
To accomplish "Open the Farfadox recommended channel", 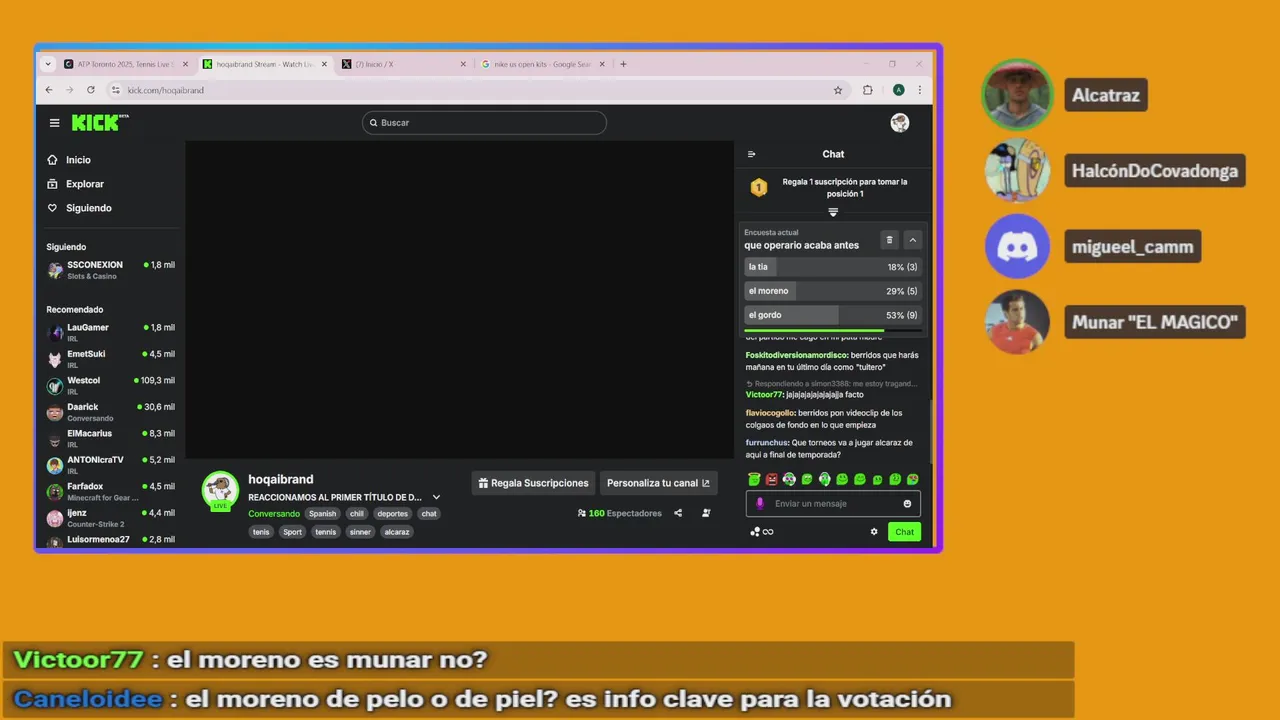I will click(110, 492).
